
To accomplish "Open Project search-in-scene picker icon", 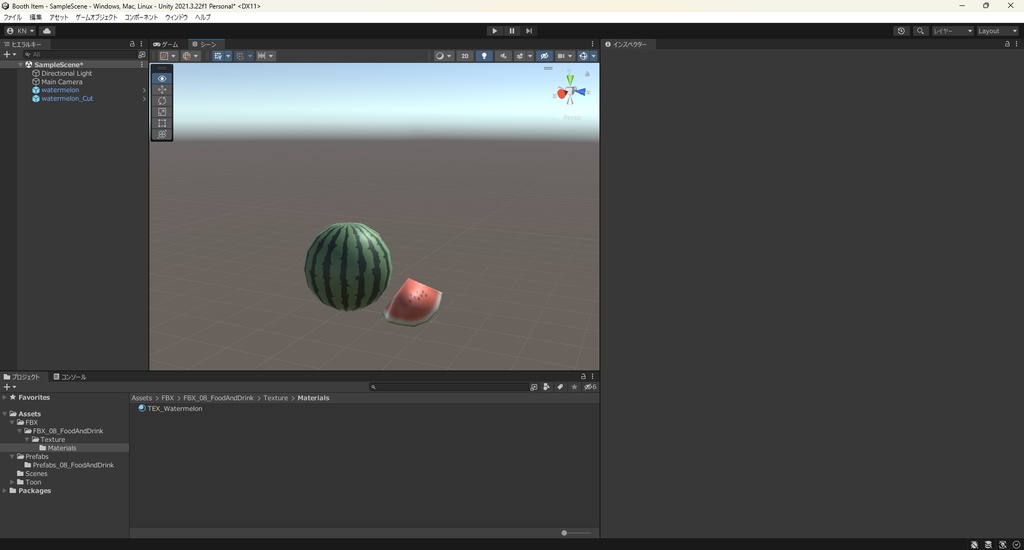I will click(534, 387).
